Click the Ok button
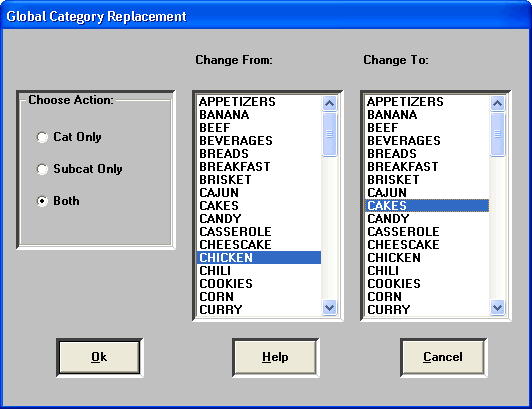Screen dimensions: 532x409 (x=99, y=357)
